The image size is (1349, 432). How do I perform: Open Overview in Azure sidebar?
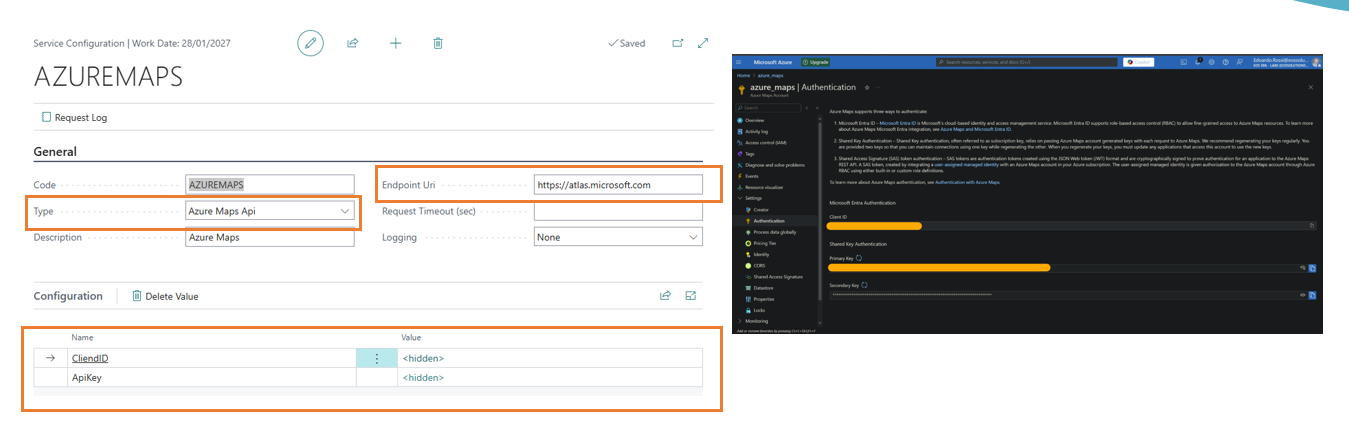754,120
